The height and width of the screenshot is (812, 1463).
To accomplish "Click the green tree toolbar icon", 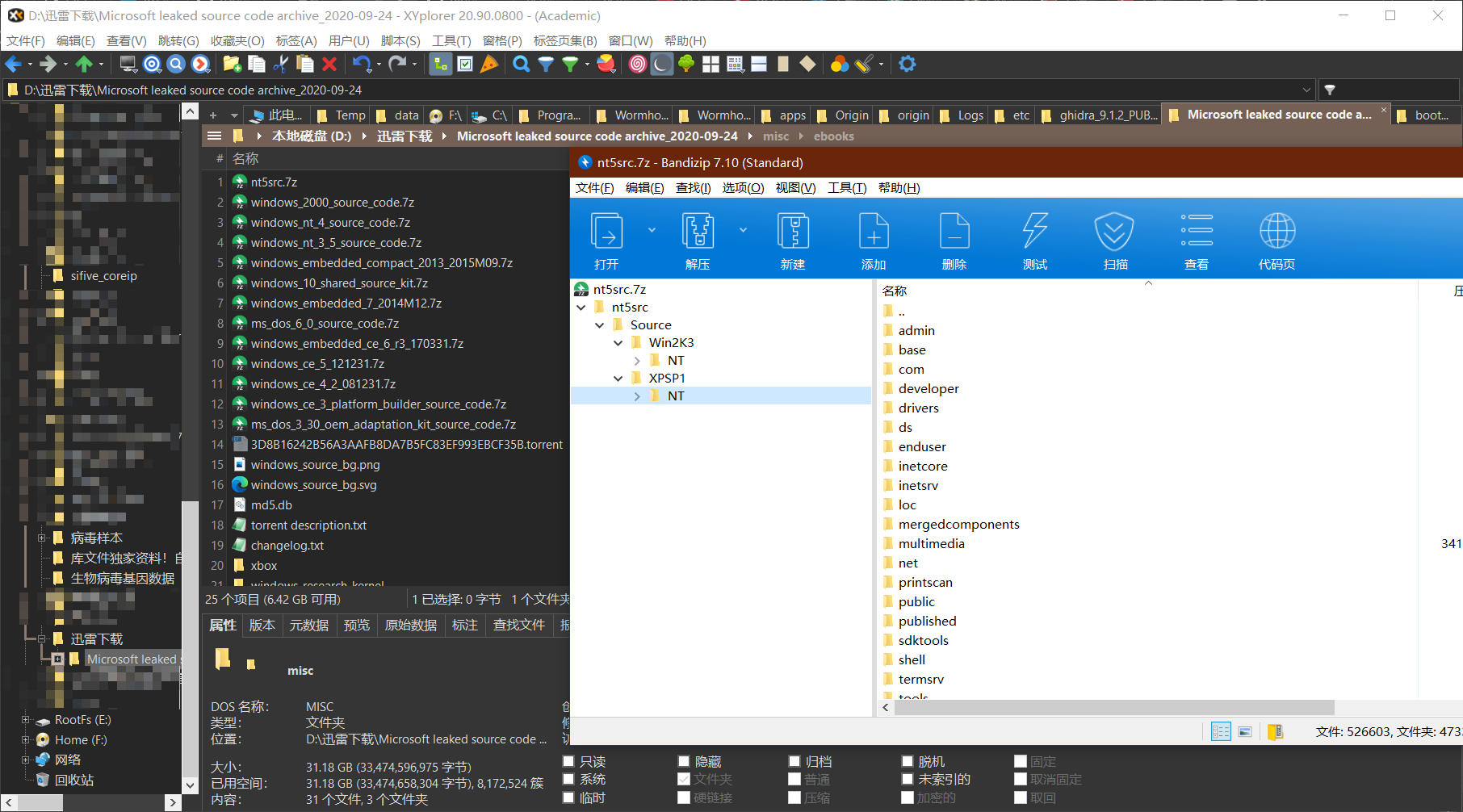I will 686,64.
